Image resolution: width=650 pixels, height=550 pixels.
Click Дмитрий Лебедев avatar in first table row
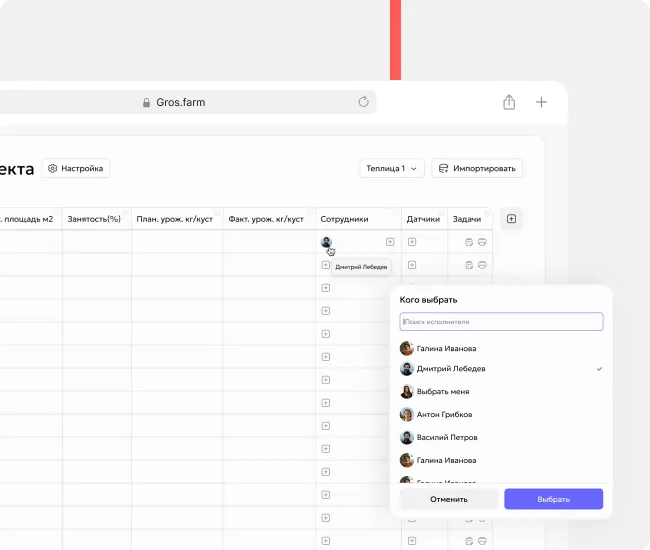326,242
